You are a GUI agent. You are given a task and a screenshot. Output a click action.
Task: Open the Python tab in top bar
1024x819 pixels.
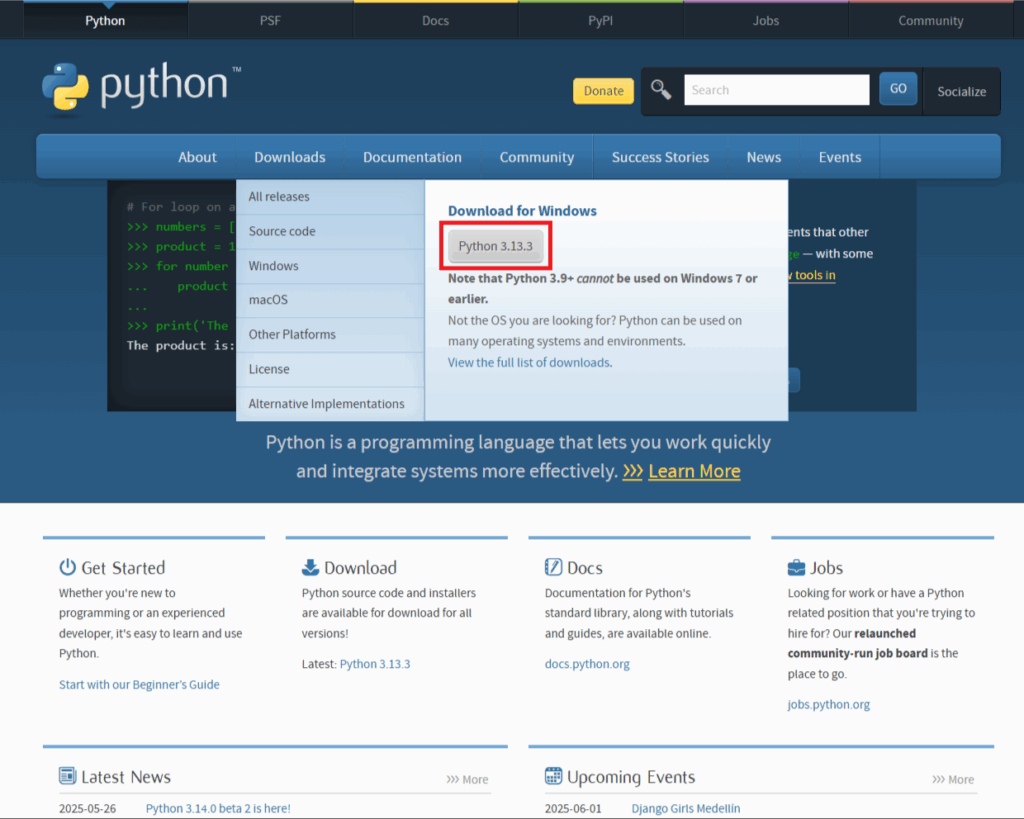click(x=105, y=20)
